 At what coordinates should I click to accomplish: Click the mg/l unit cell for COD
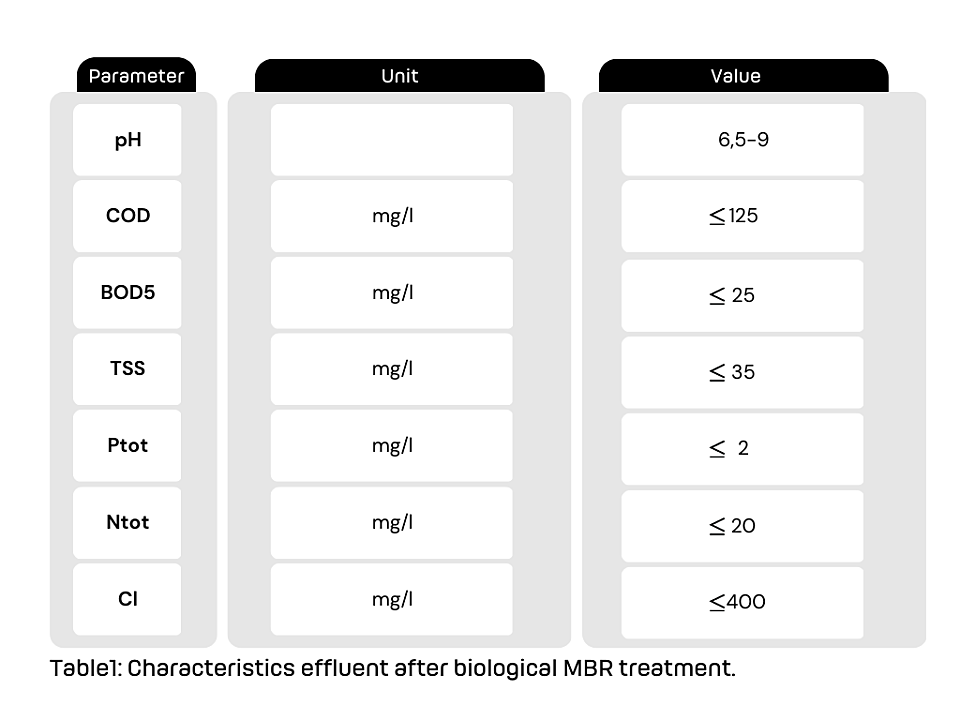(392, 216)
